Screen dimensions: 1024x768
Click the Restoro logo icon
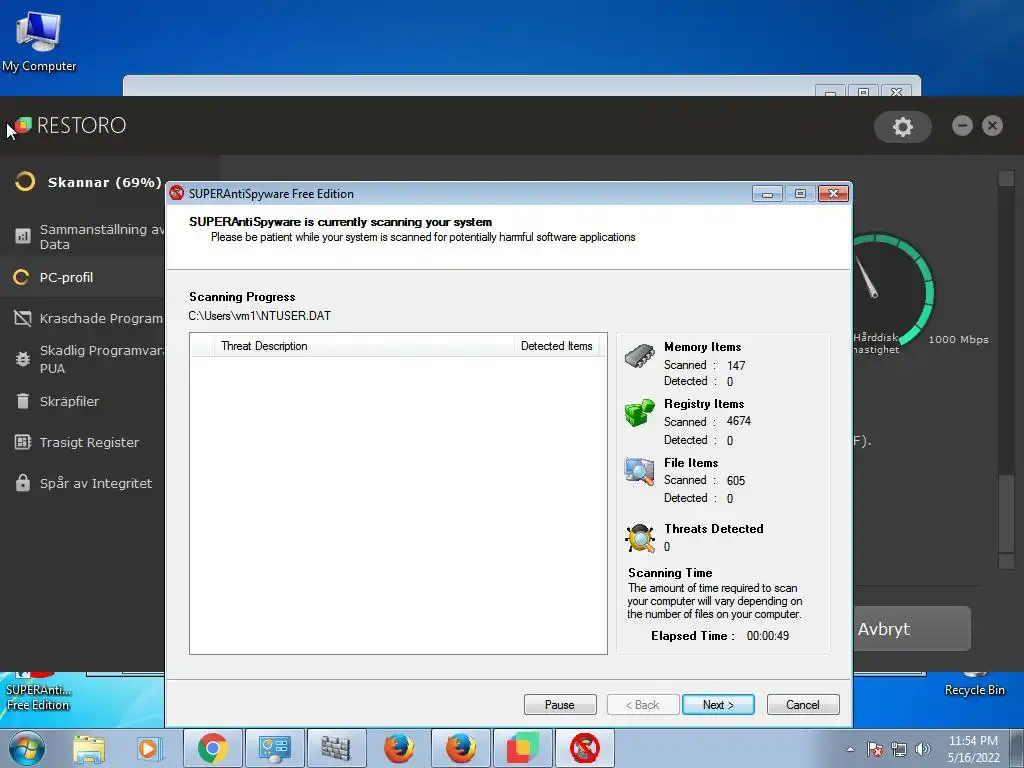pos(23,125)
